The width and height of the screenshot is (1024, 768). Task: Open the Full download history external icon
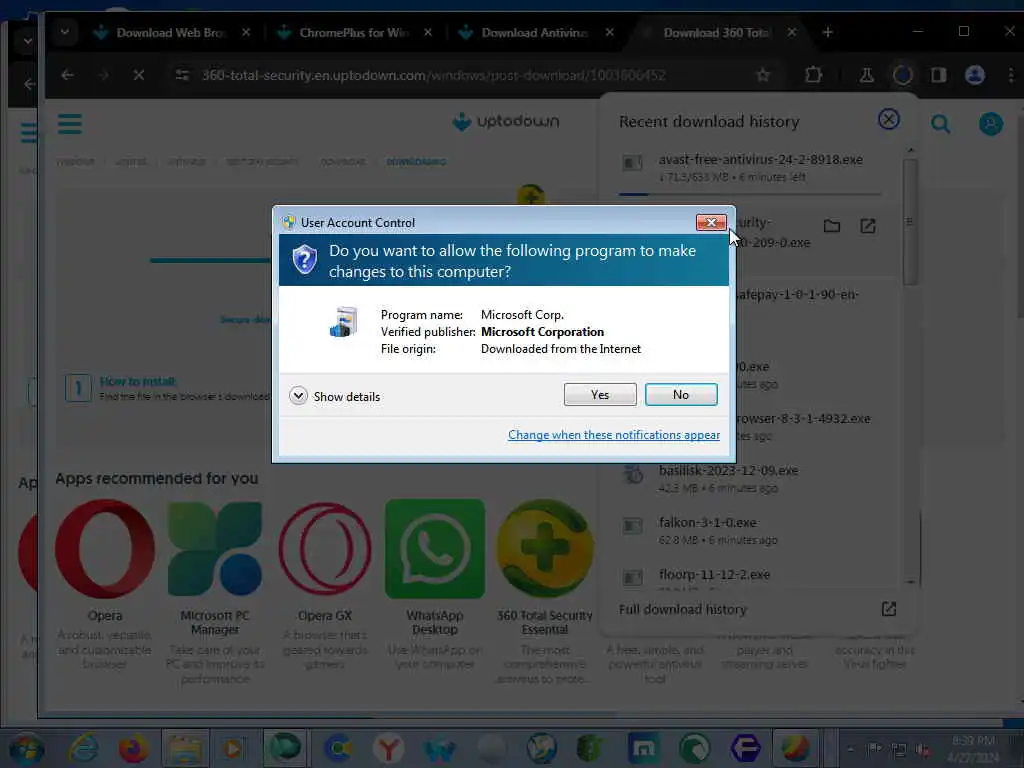click(889, 609)
